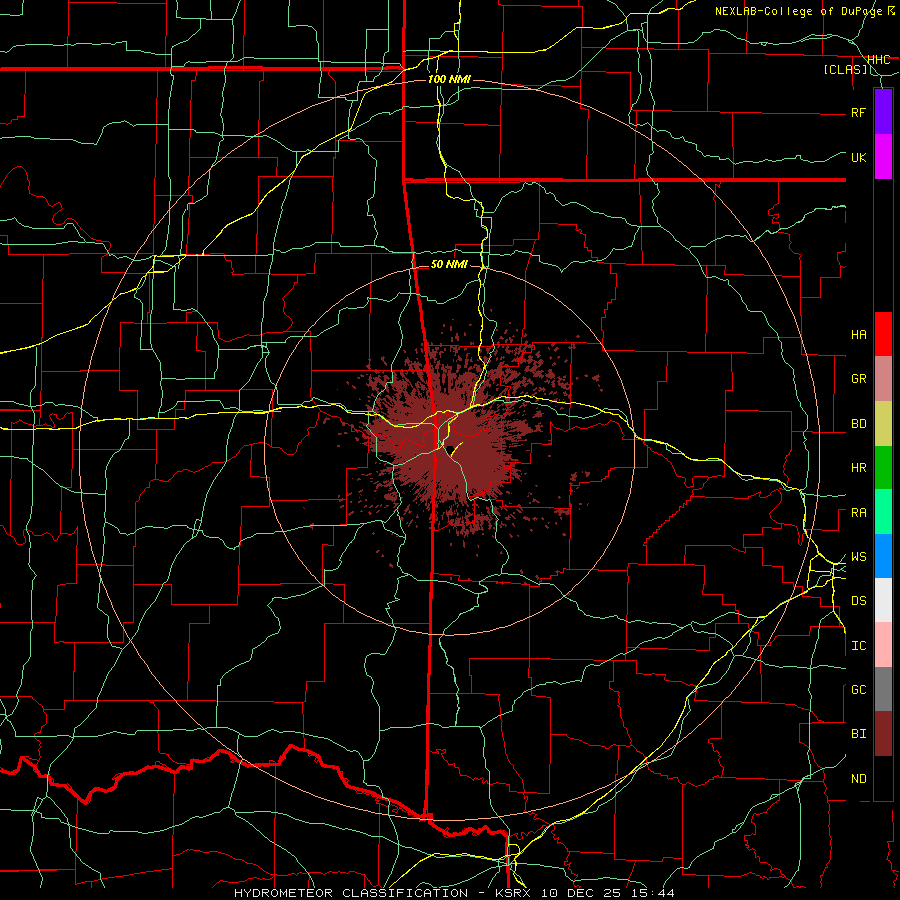This screenshot has width=900, height=900.
Task: Click the IC legend label
Action: point(858,646)
